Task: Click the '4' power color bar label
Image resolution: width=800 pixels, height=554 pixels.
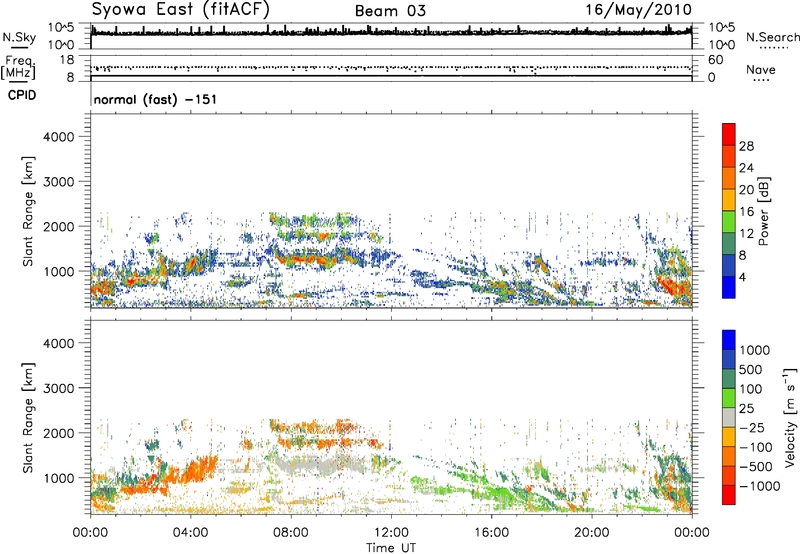Action: (742, 277)
